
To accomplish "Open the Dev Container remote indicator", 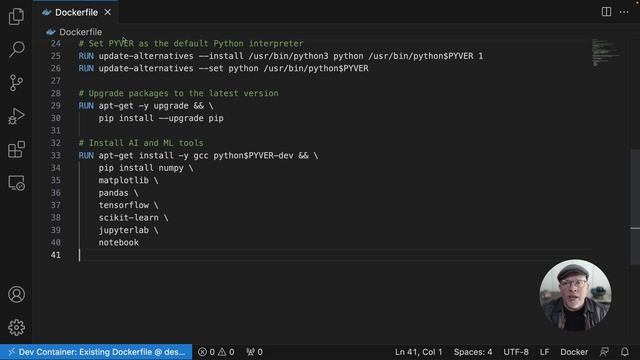I will (x=96, y=352).
